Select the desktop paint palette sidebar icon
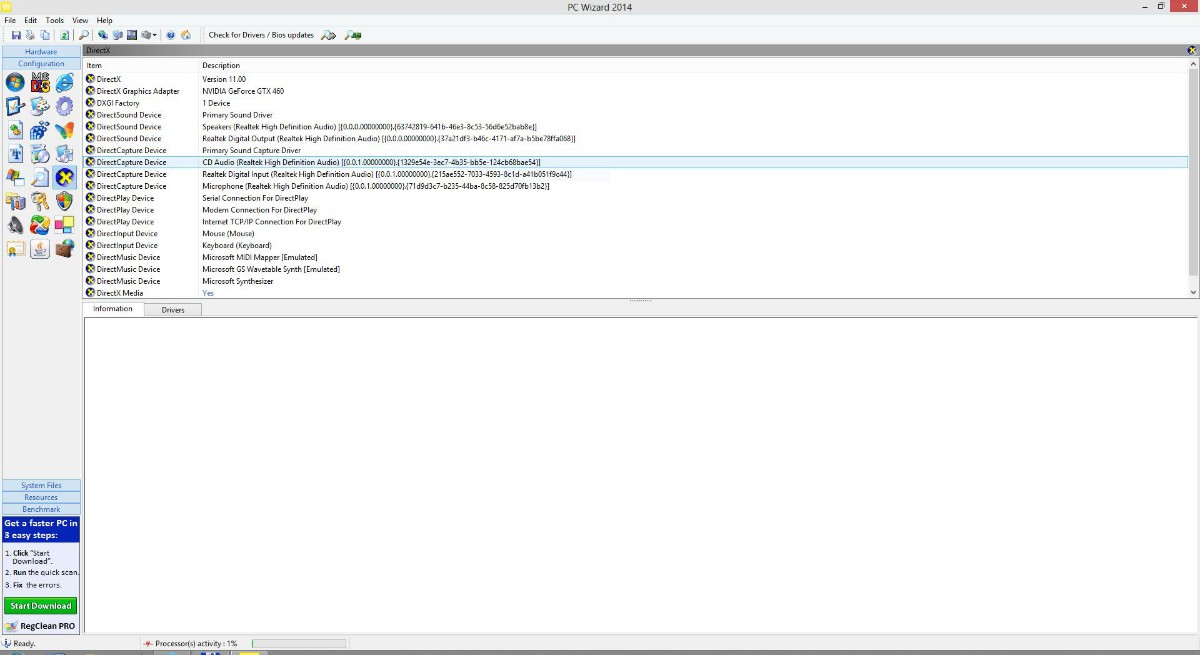Screen dimensions: 1200x655 [x=40, y=106]
